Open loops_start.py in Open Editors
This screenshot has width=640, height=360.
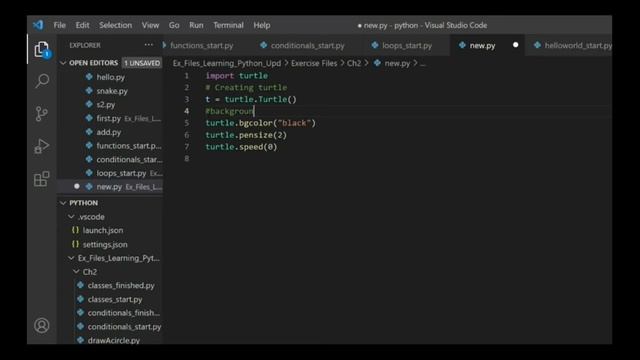point(121,173)
